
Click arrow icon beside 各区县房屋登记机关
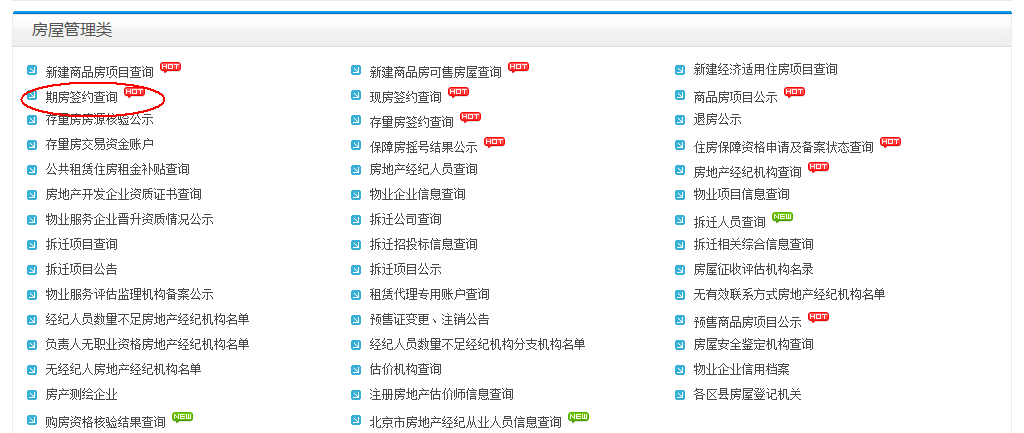click(680, 394)
